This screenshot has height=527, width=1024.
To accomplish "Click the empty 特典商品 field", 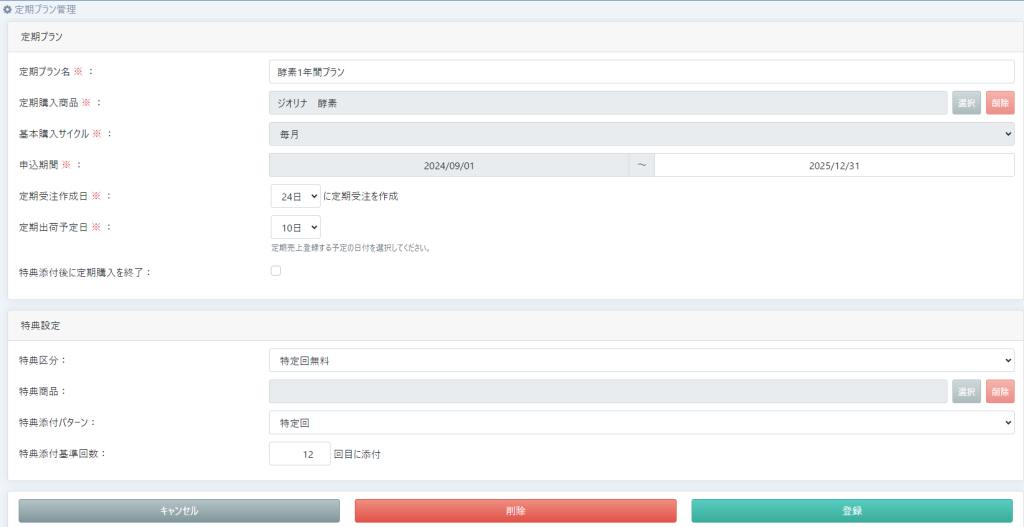I will coord(608,391).
